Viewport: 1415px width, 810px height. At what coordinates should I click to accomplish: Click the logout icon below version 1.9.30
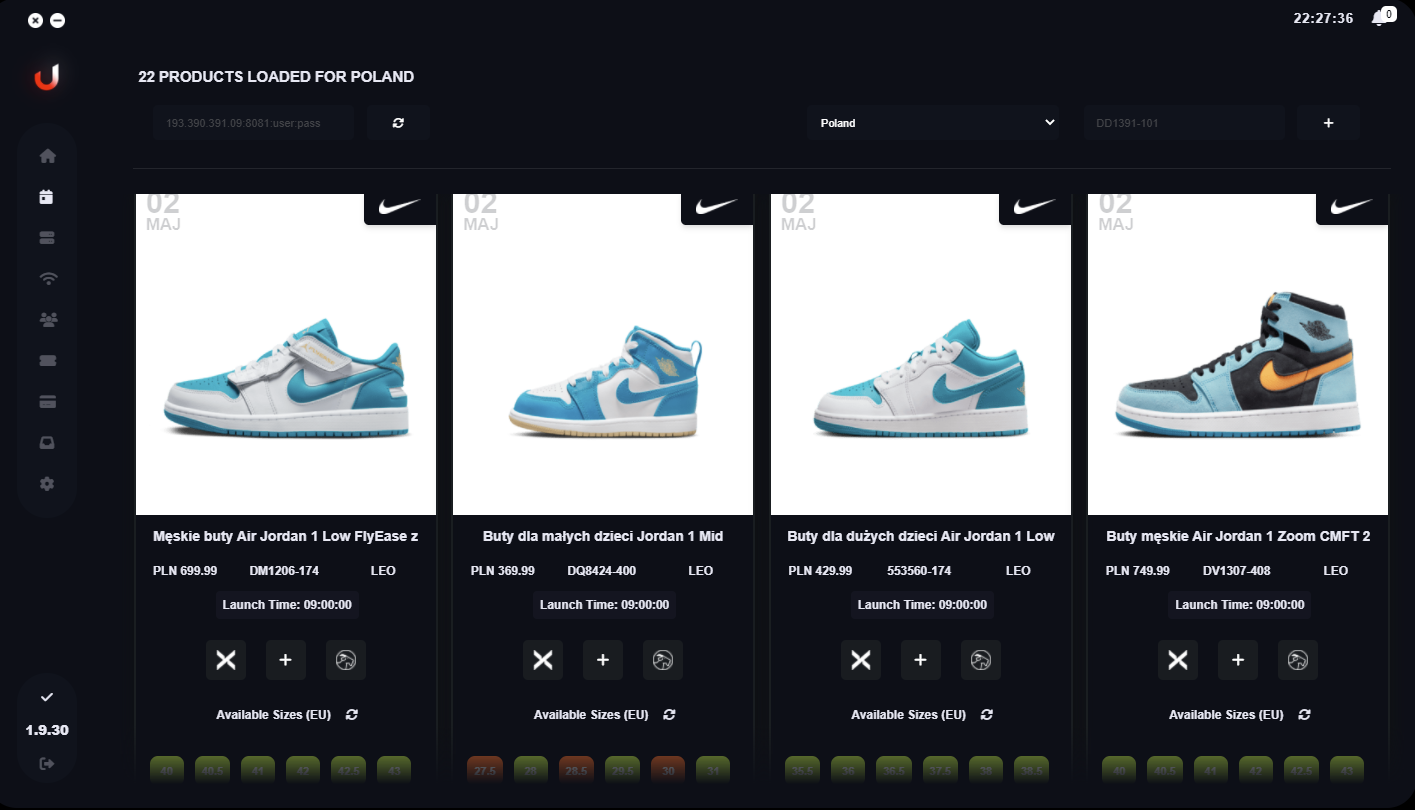47,764
